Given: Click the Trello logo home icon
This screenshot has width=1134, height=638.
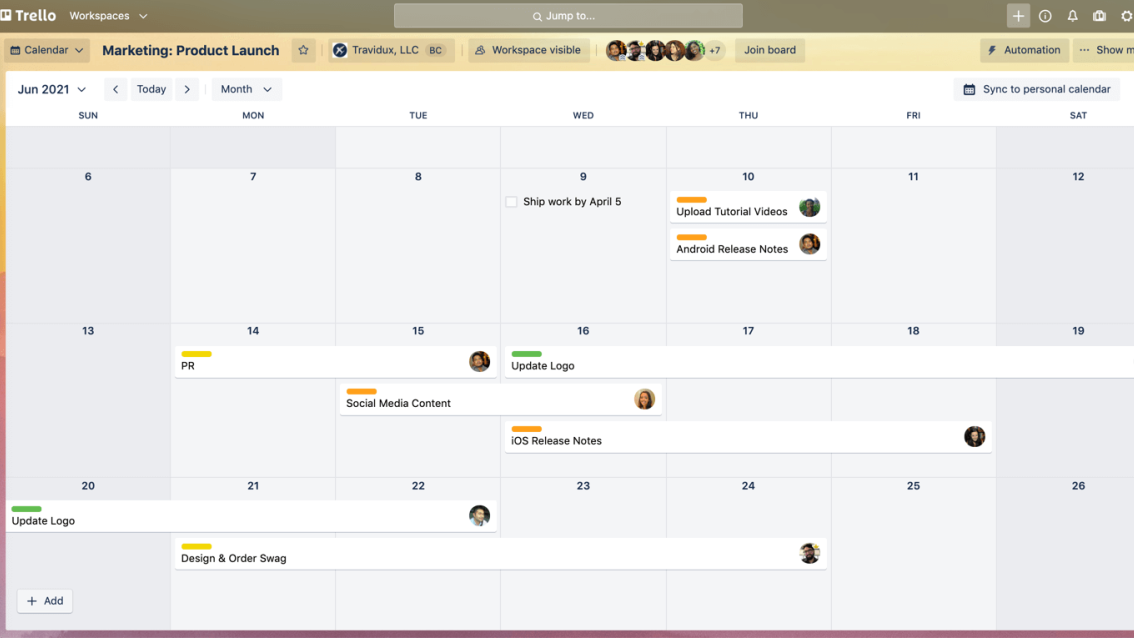Looking at the screenshot, I should click(28, 15).
